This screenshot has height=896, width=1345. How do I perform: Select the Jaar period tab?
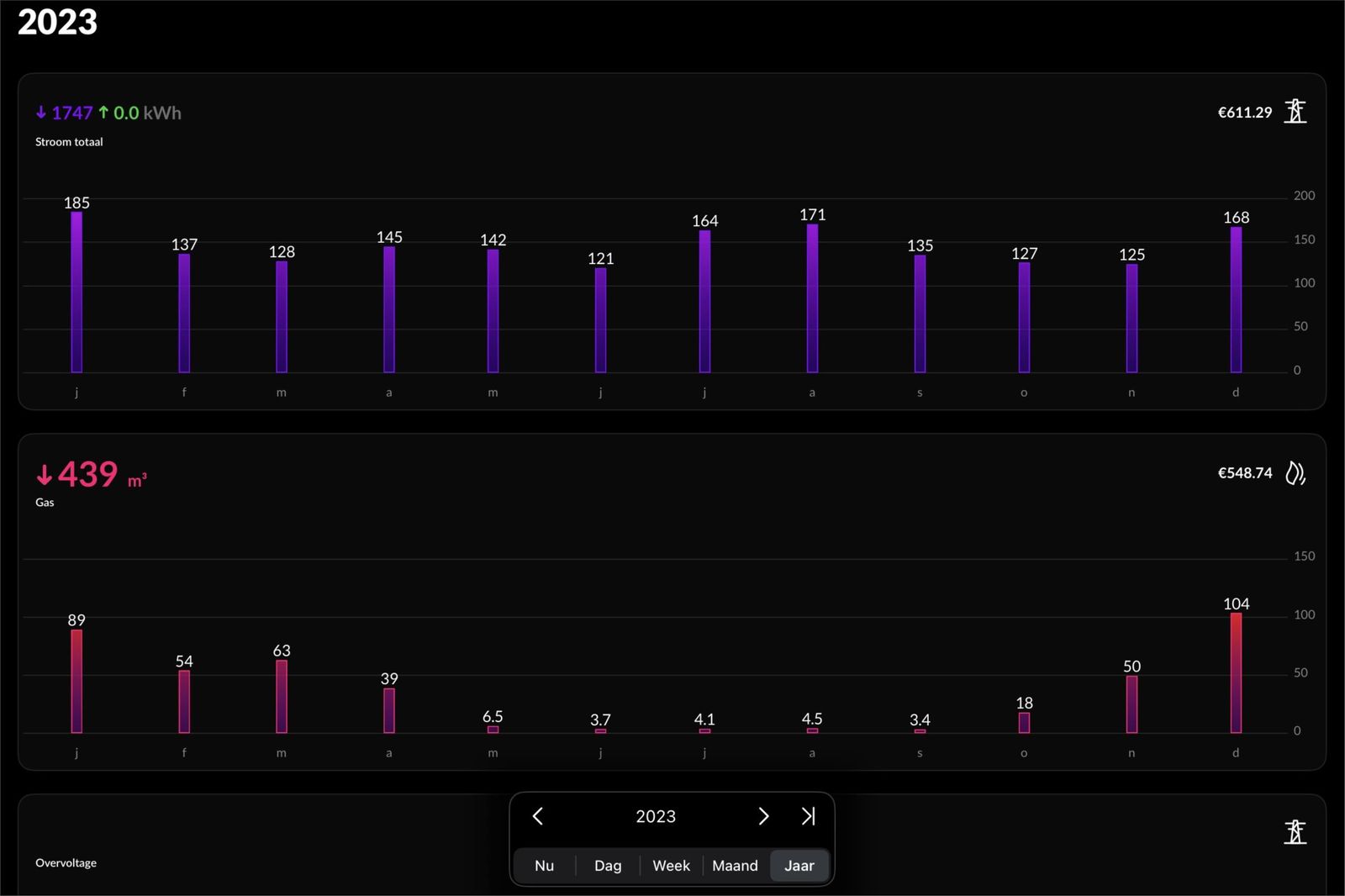(799, 866)
